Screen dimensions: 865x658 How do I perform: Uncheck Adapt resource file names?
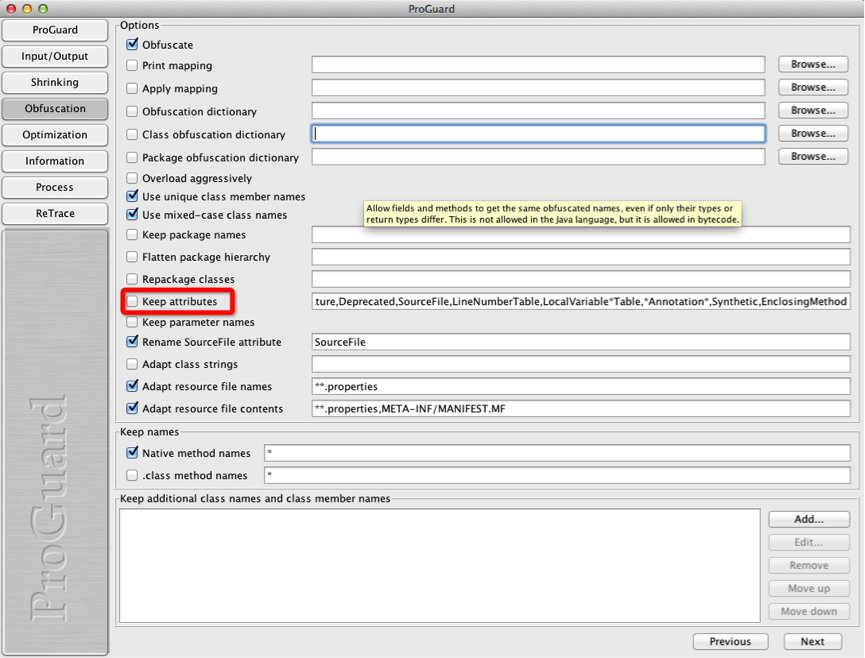tap(132, 386)
